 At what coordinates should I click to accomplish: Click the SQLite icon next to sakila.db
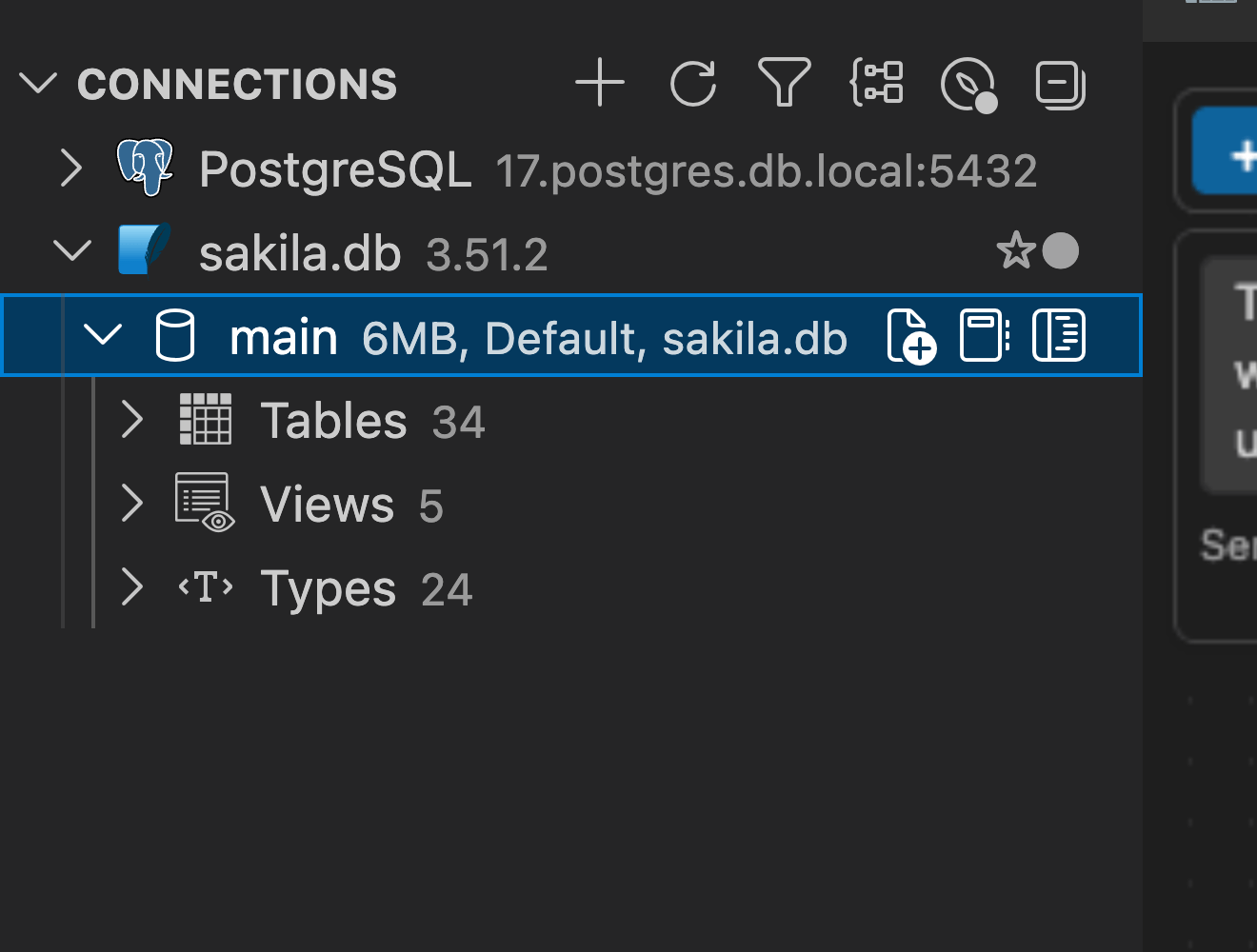[143, 250]
